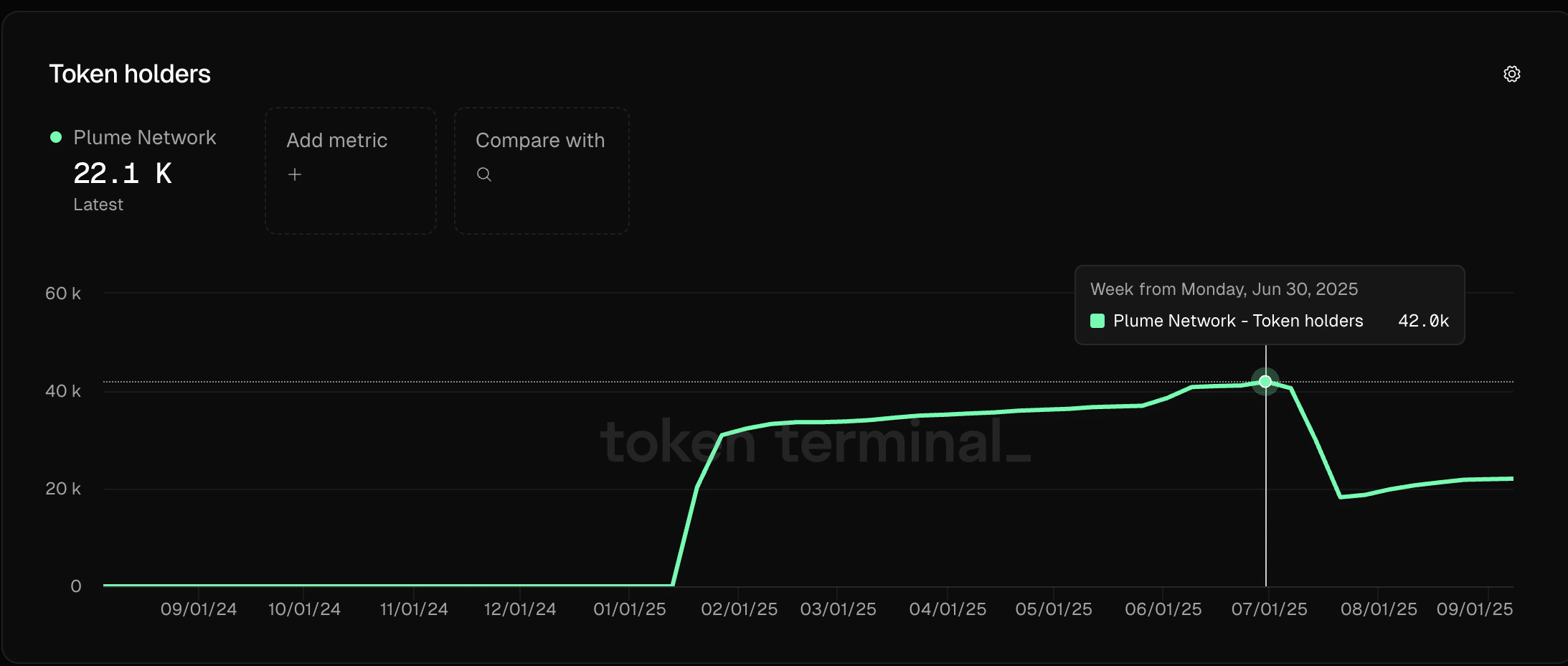
Task: Click the green square in the tooltip legend
Action: (x=1097, y=321)
